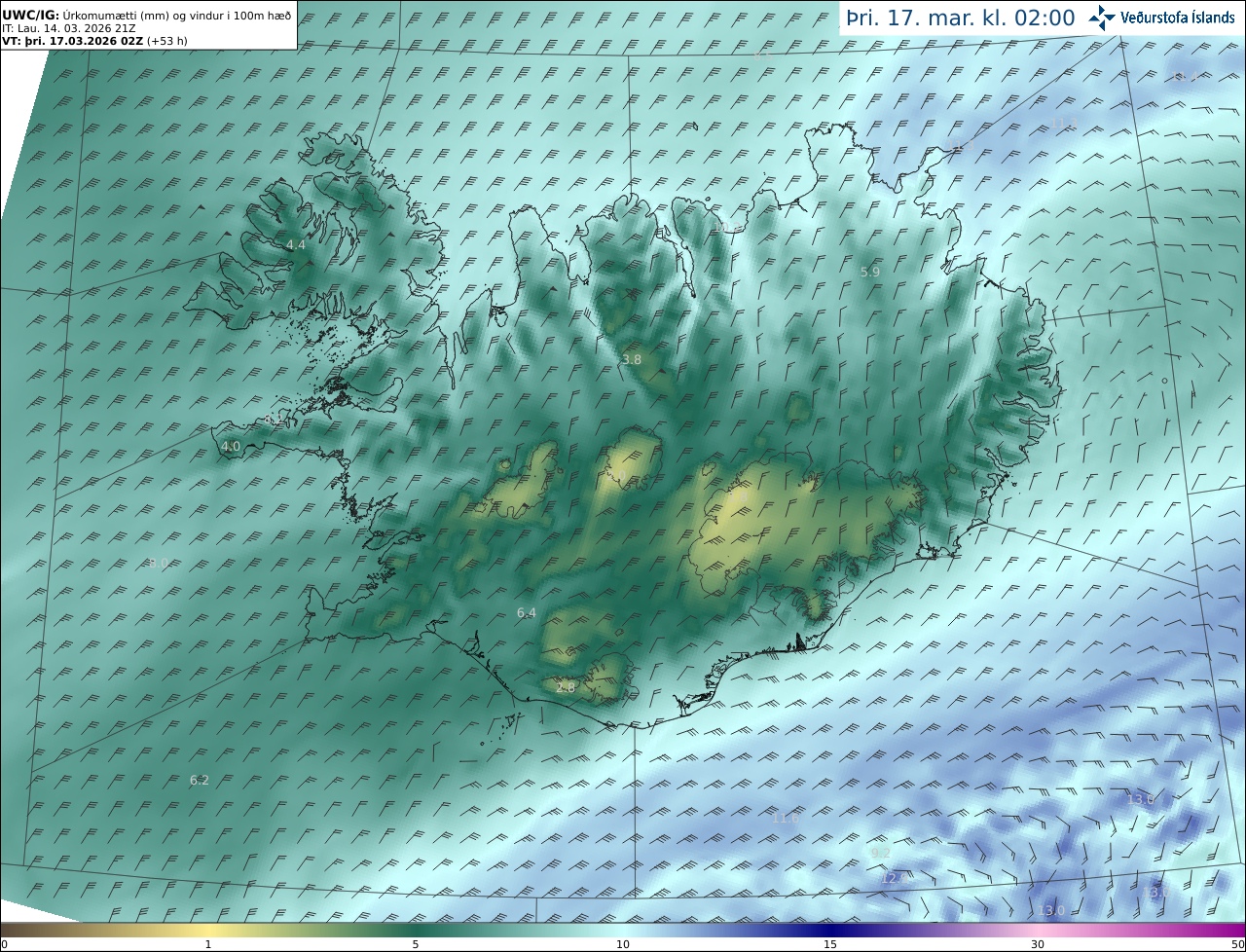Click the 9.2 value label
The height and width of the screenshot is (952, 1246).
880,853
